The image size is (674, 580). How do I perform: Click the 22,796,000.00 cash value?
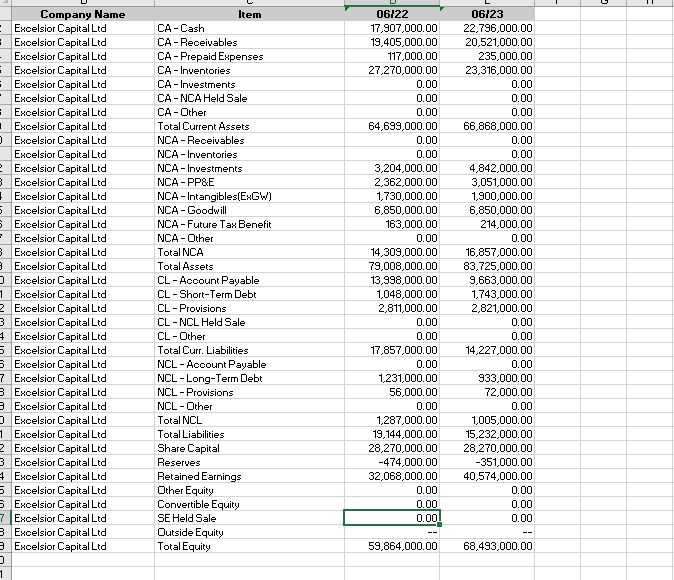pyautogui.click(x=487, y=28)
